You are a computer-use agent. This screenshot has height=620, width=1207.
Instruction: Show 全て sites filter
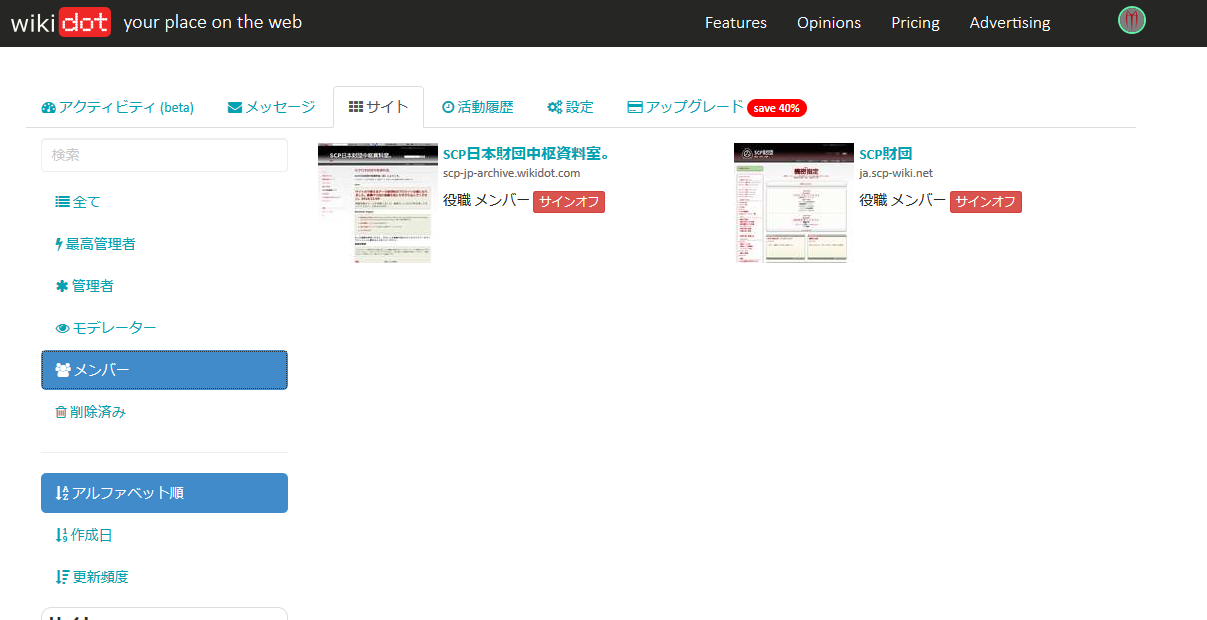pos(78,202)
